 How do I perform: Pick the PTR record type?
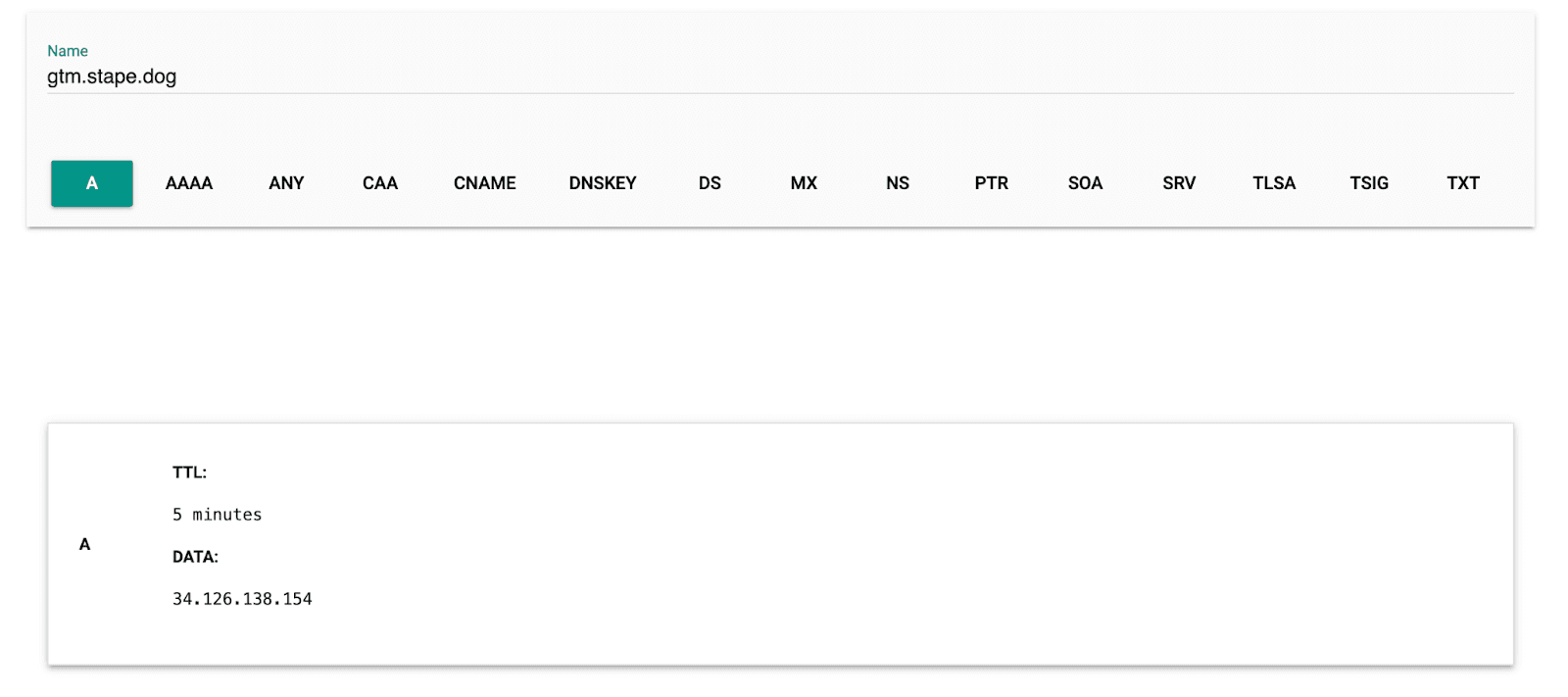point(992,183)
